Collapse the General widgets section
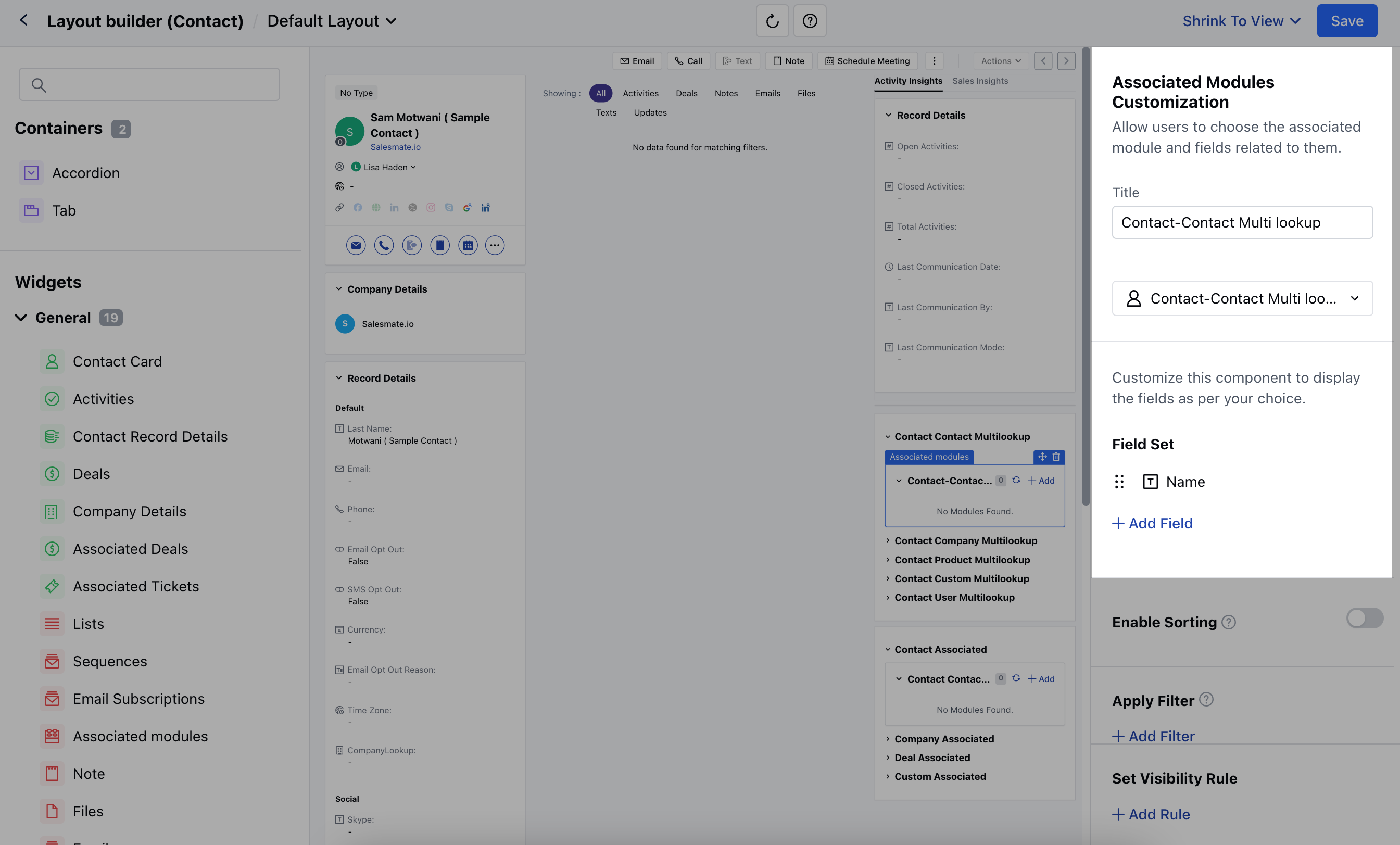The height and width of the screenshot is (845, 1400). click(x=21, y=318)
